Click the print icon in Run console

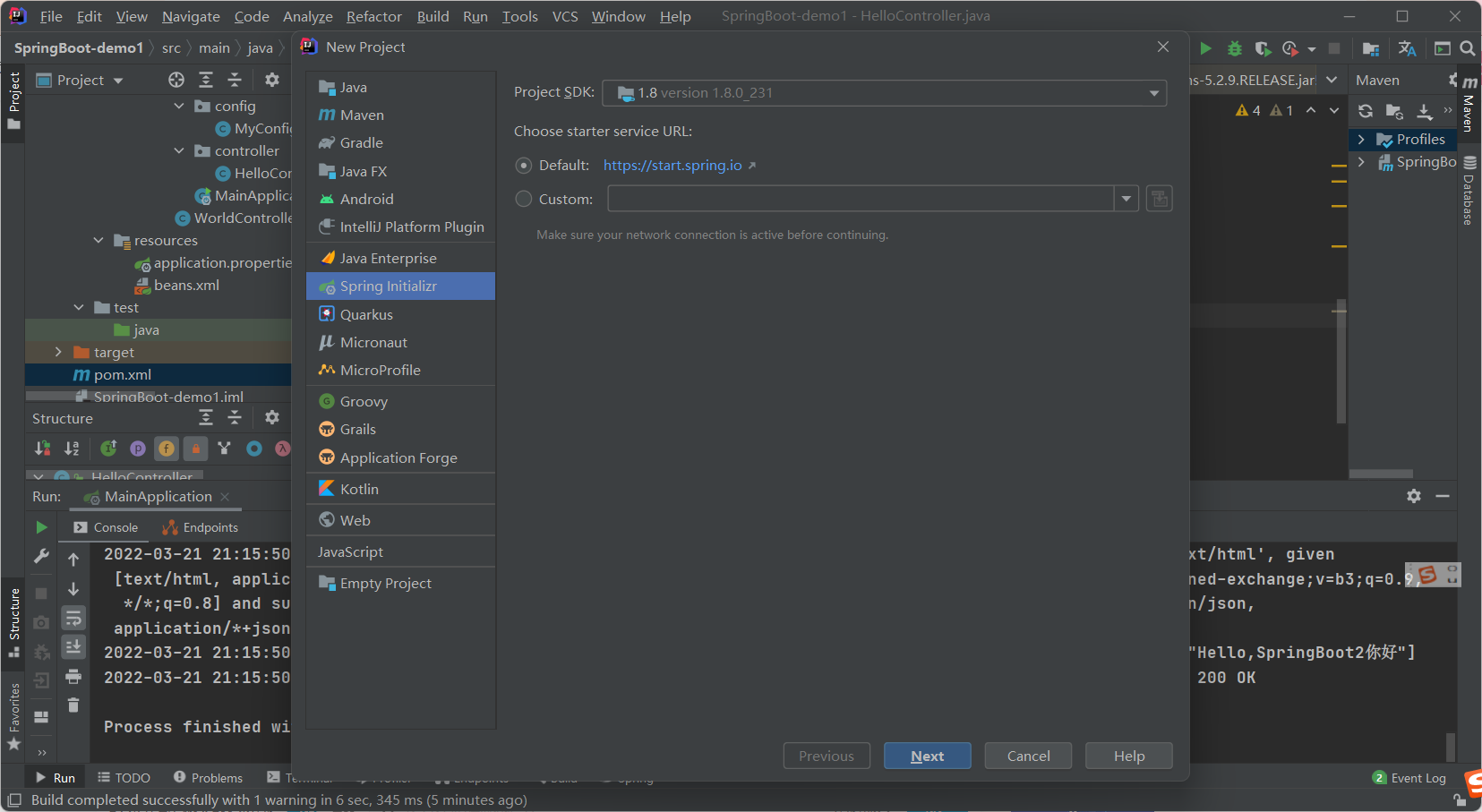[x=73, y=676]
